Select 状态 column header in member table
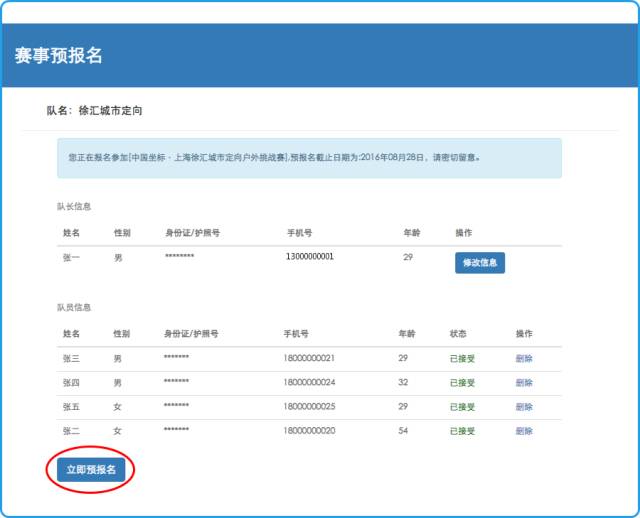 coord(458,333)
